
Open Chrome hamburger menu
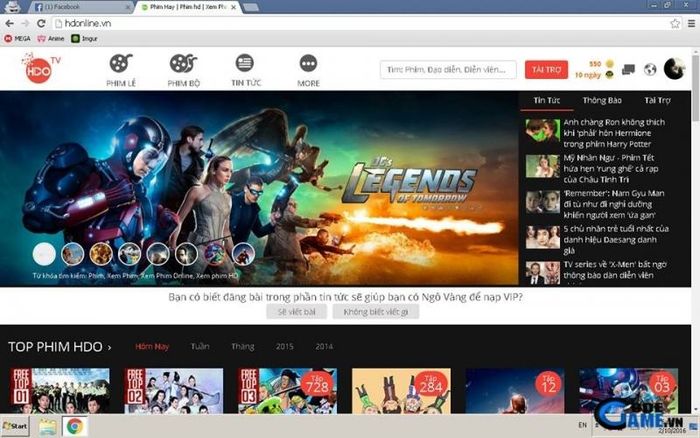click(x=692, y=23)
